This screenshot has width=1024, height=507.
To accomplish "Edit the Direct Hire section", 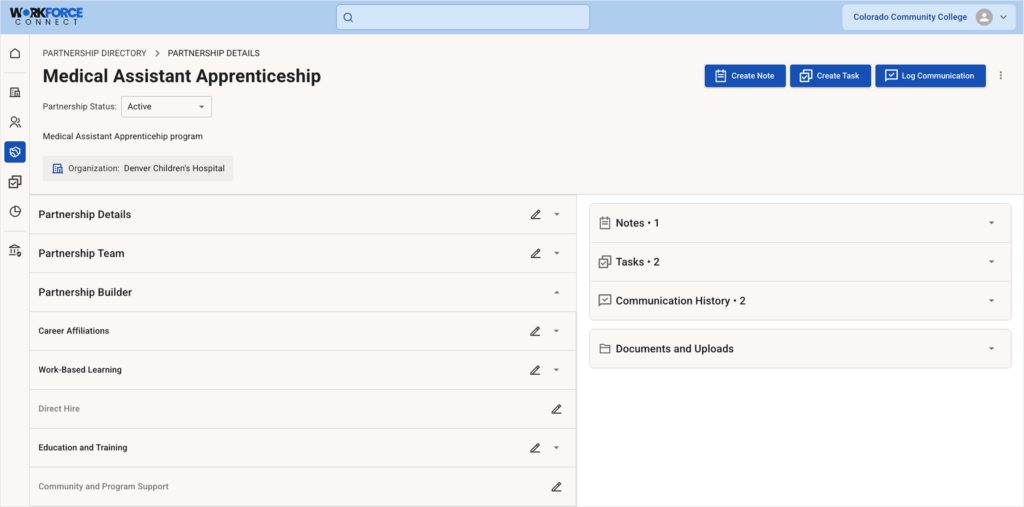I will [556, 409].
